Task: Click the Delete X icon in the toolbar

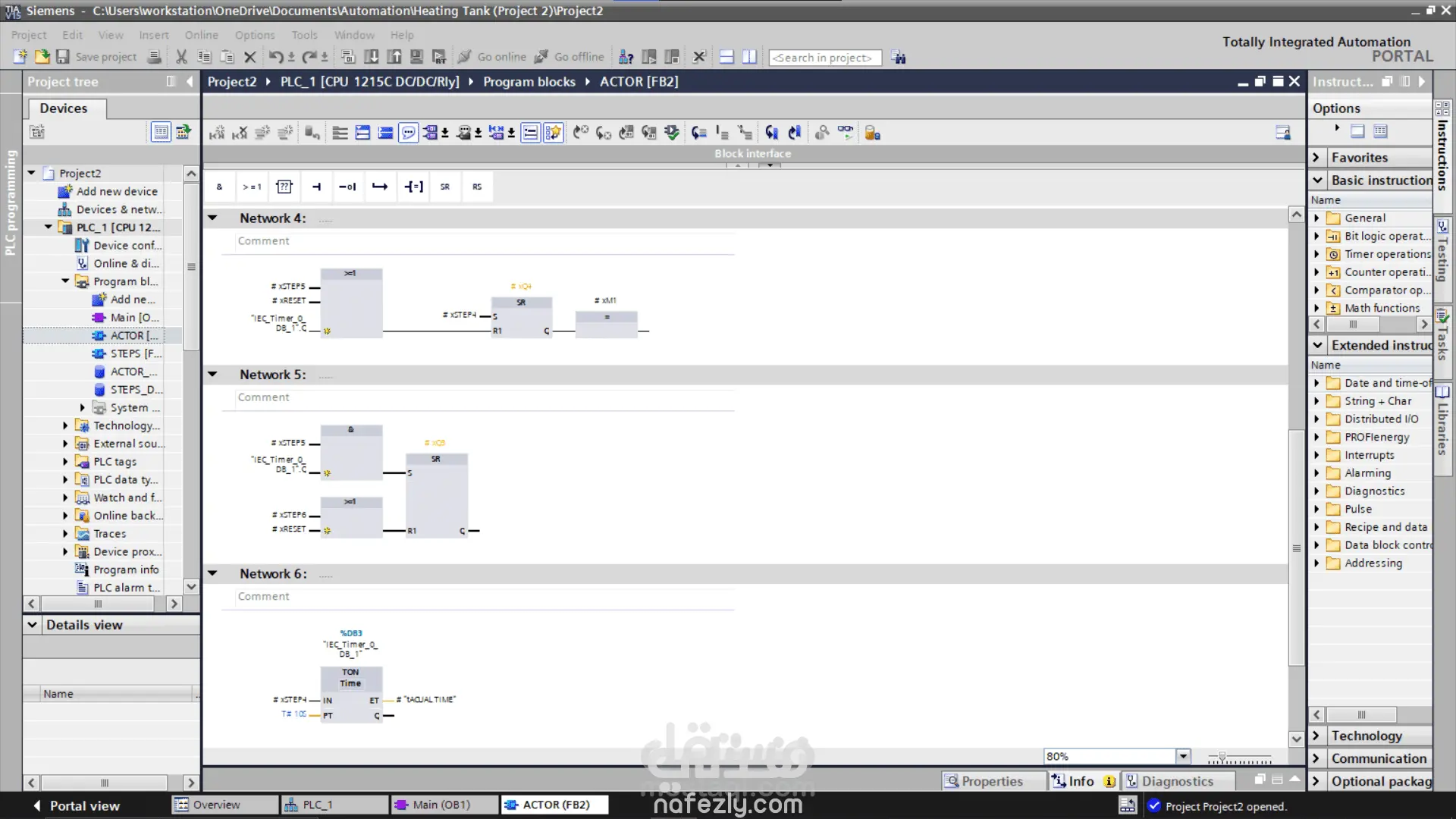Action: pos(250,57)
